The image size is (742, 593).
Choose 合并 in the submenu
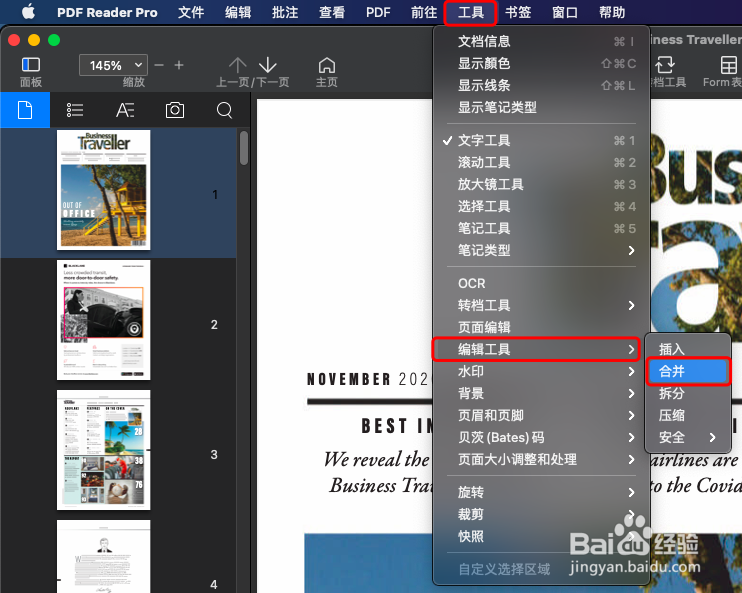(x=688, y=371)
